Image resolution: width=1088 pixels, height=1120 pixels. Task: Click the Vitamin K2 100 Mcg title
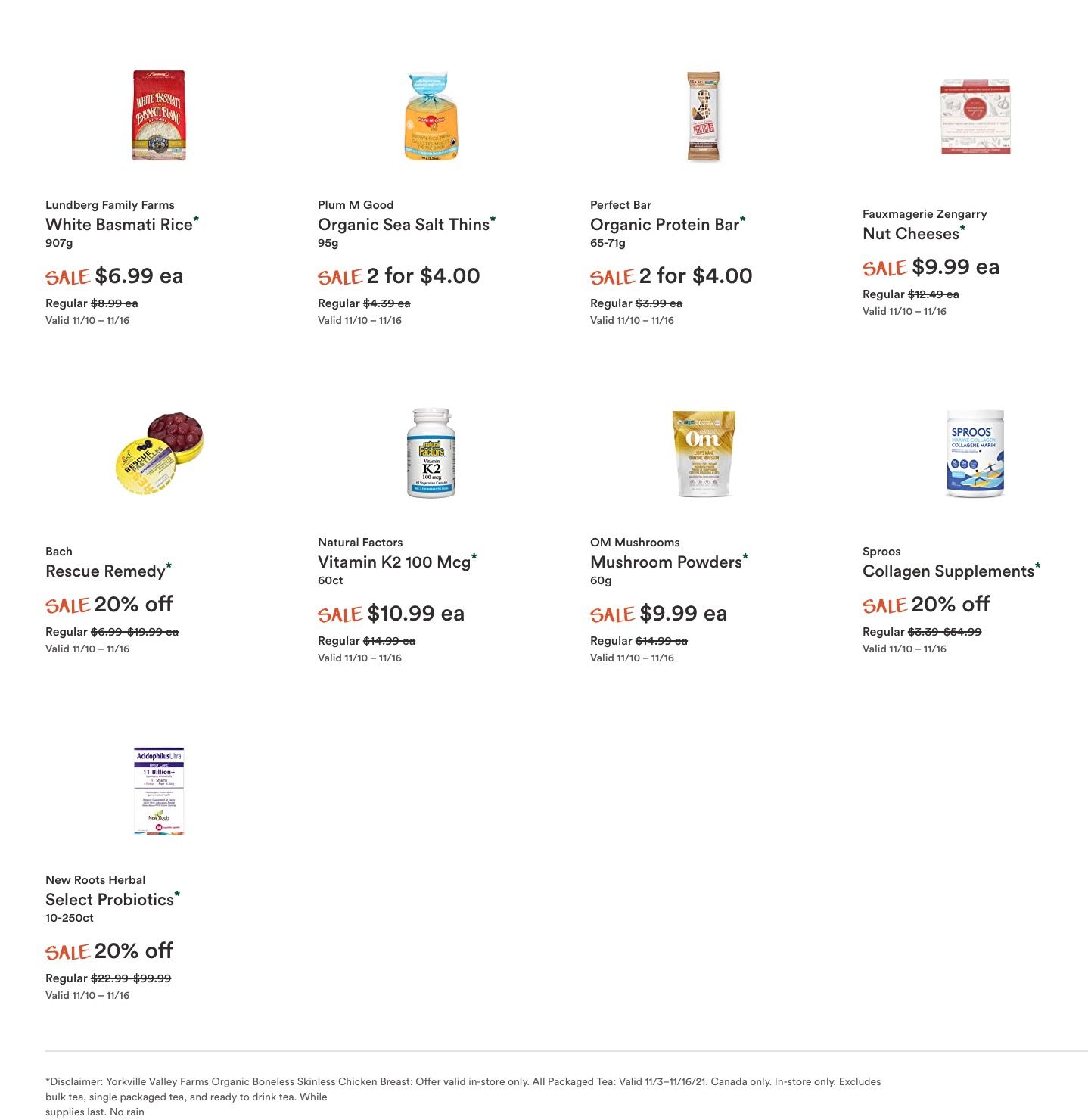coord(394,562)
